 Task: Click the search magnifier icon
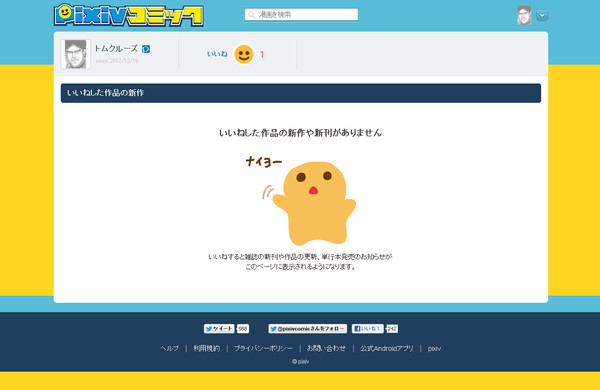coord(251,15)
